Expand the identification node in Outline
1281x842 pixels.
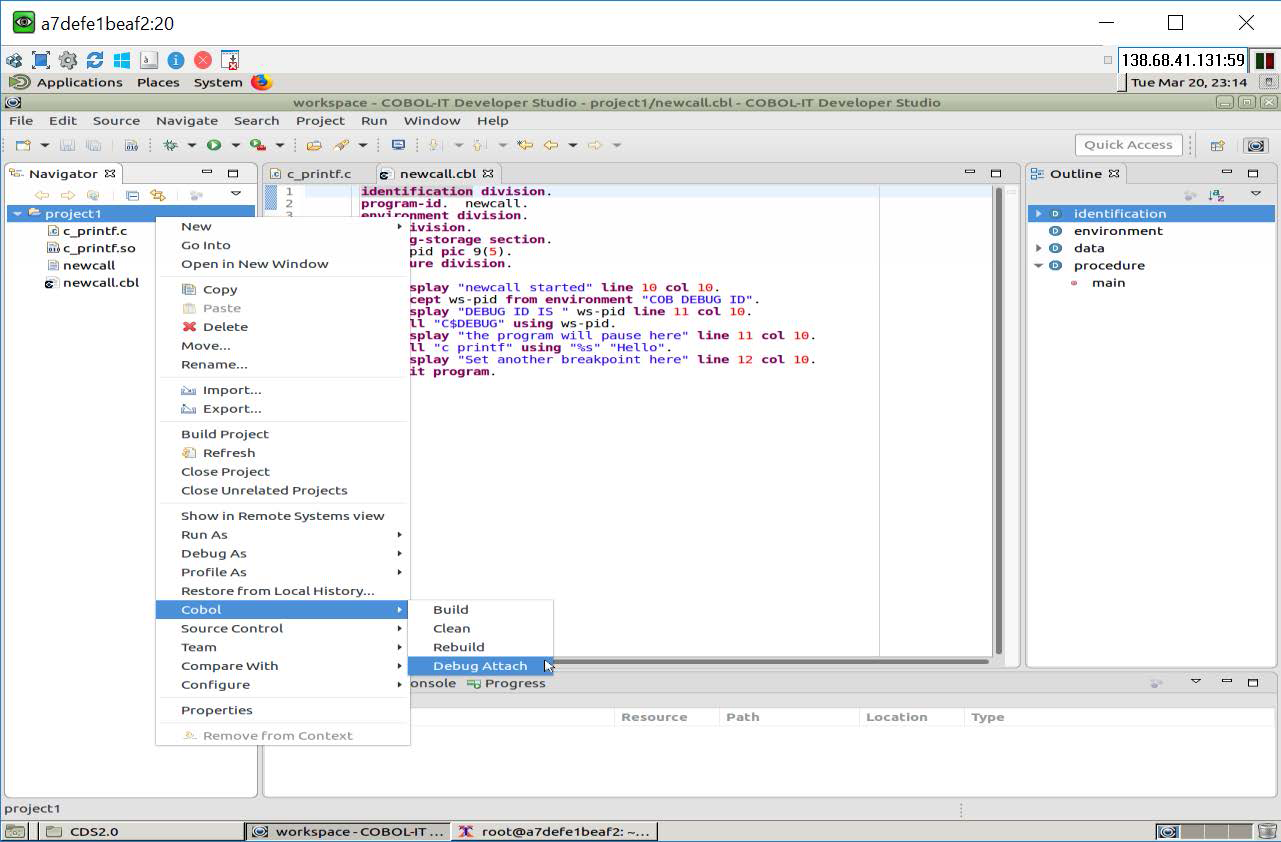pos(1037,213)
